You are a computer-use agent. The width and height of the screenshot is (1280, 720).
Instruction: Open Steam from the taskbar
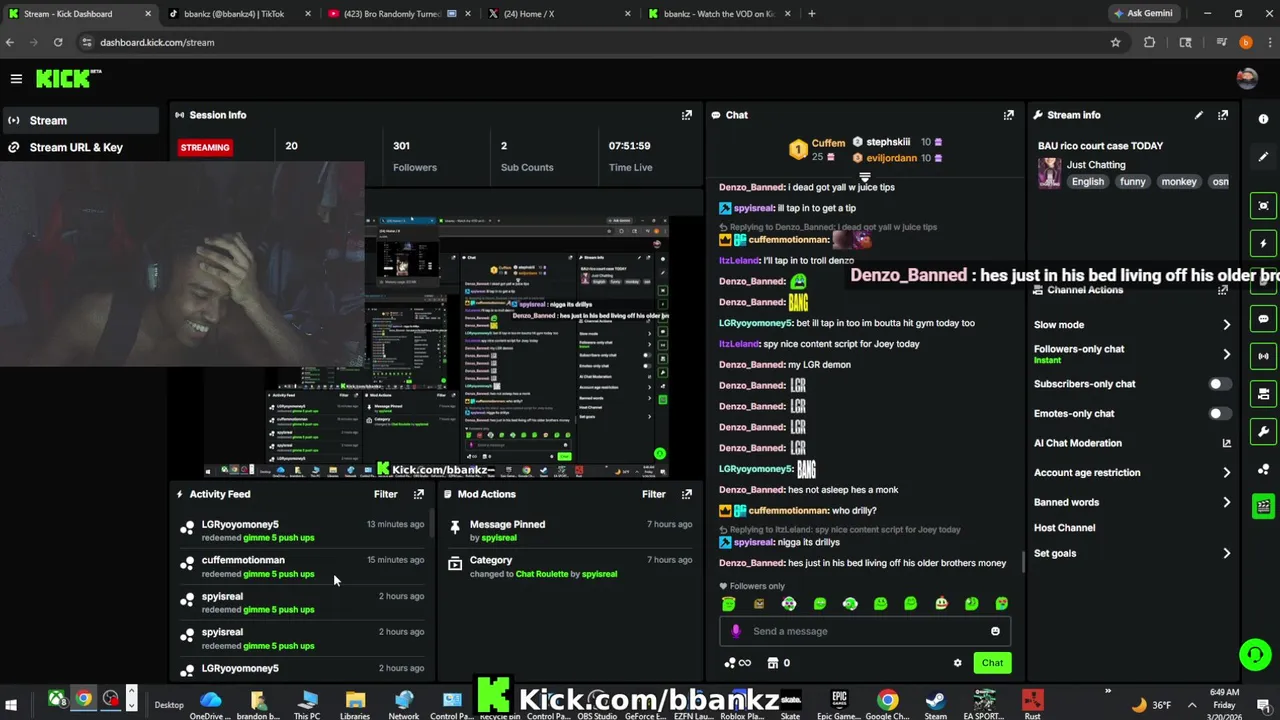(x=935, y=704)
